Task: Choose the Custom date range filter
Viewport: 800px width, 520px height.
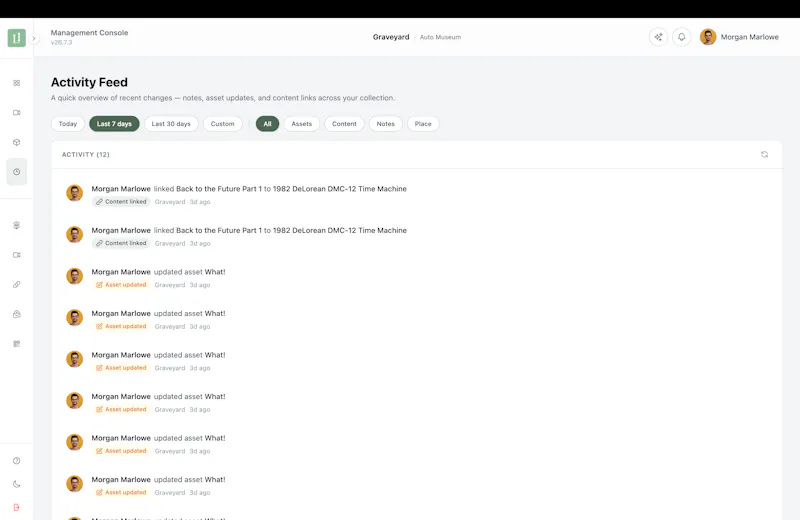Action: [222, 124]
